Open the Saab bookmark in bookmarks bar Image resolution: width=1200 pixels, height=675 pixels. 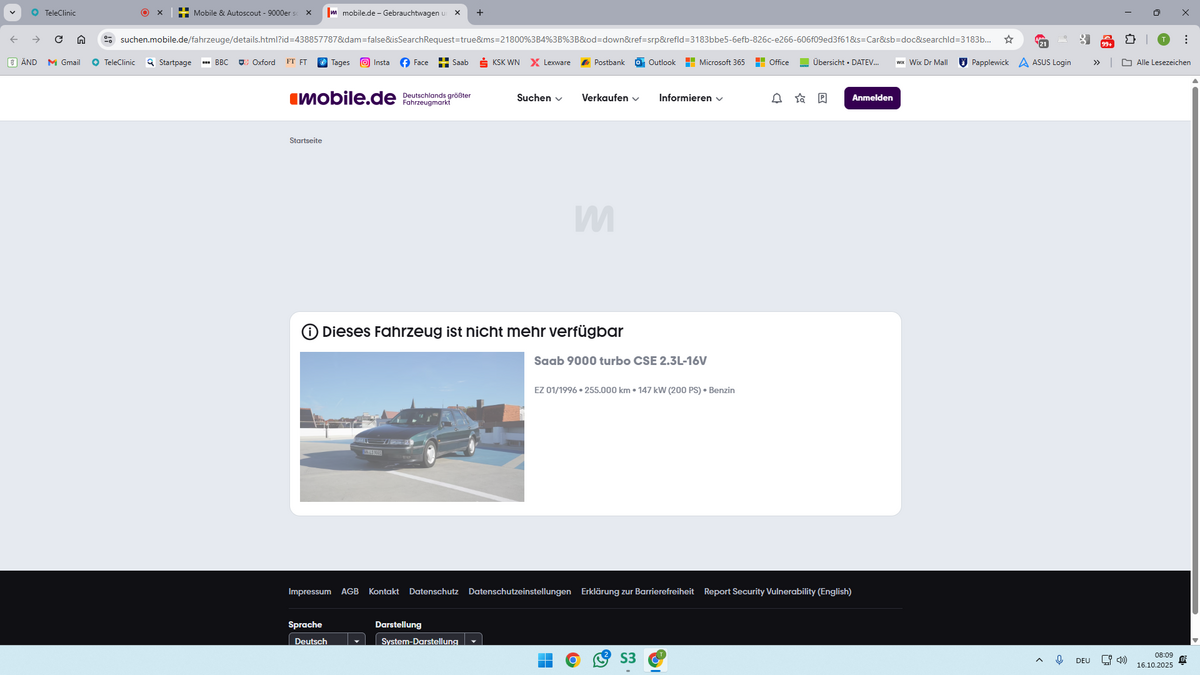coord(453,62)
